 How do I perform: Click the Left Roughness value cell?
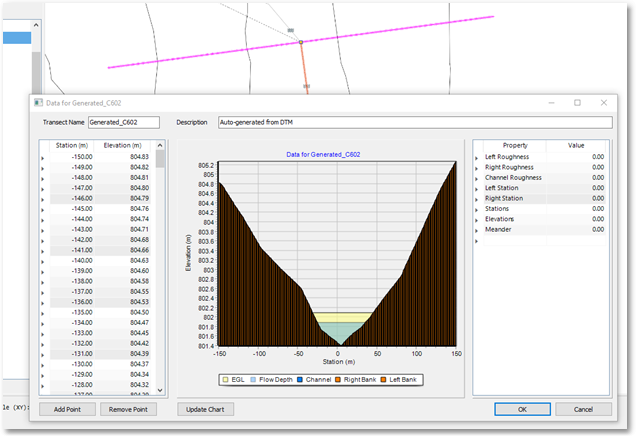576,157
